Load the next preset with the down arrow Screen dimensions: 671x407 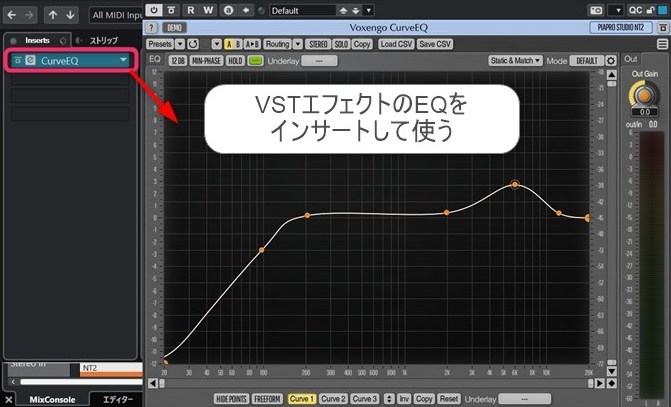click(356, 10)
